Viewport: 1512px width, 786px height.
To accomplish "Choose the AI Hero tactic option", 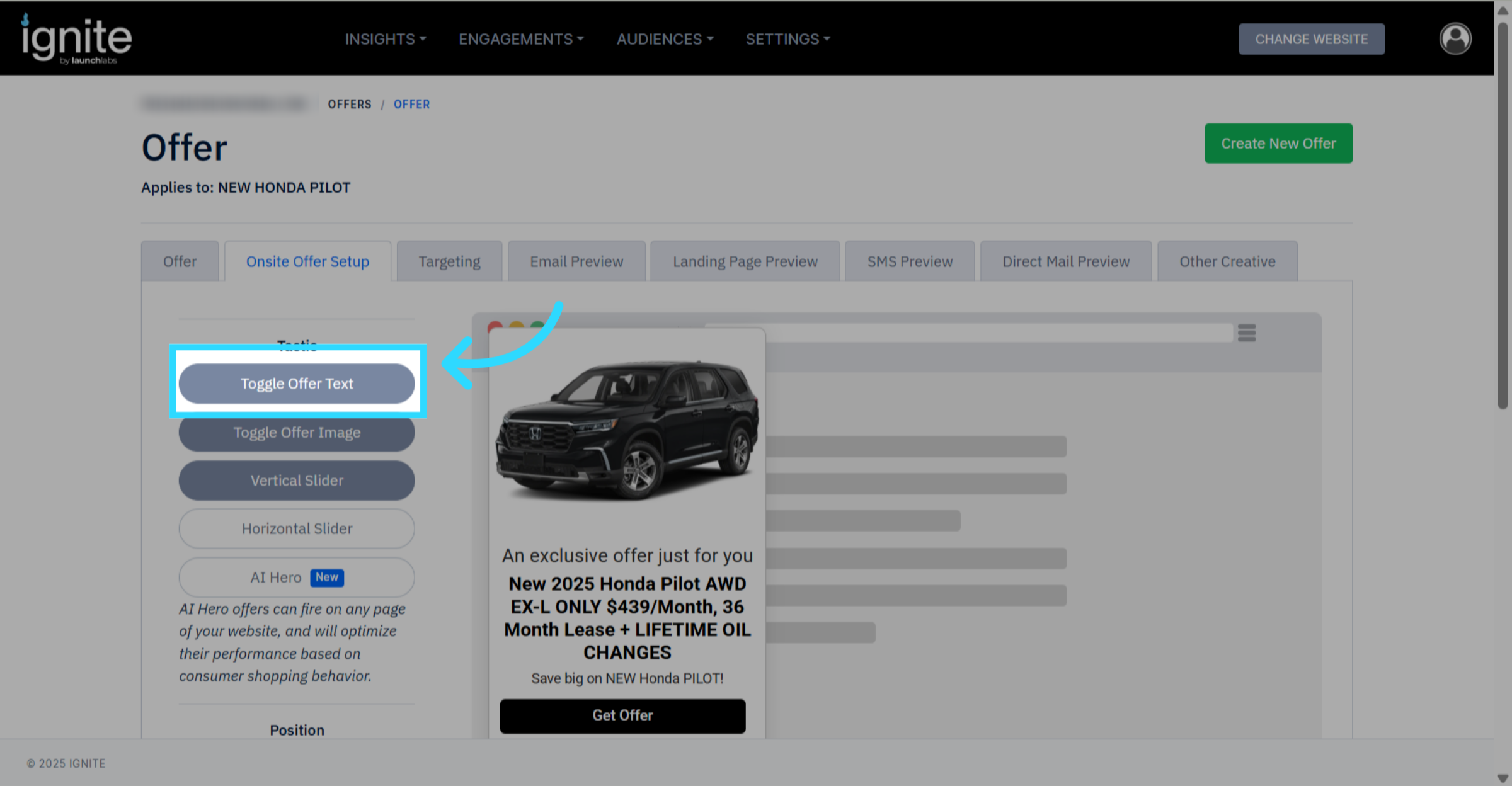I will pyautogui.click(x=297, y=577).
